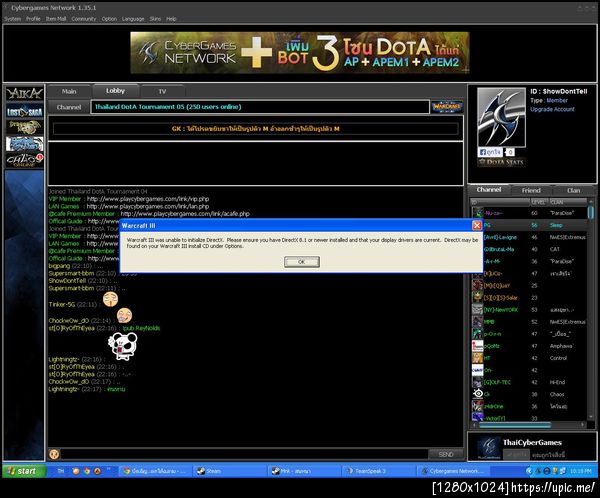Close the Warcraft III error dialog
600x498 pixels.
(477, 225)
